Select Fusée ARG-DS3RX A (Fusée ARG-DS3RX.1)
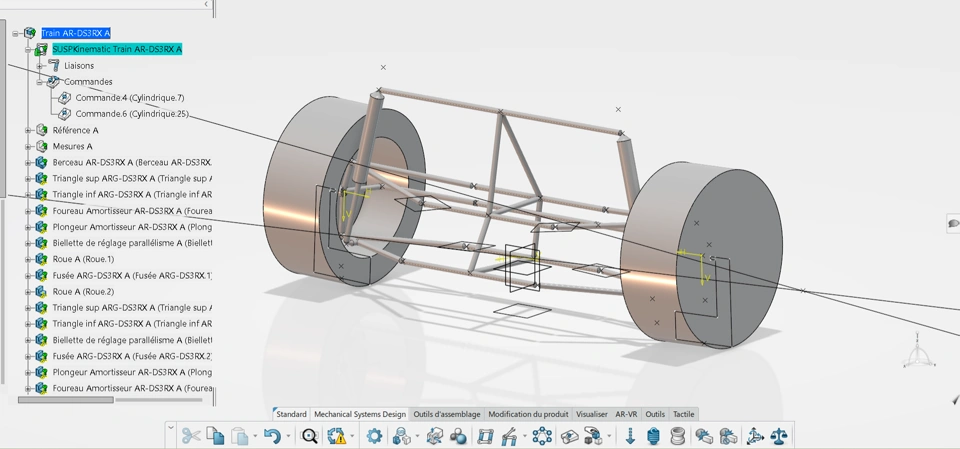The height and width of the screenshot is (449, 960). [132, 276]
